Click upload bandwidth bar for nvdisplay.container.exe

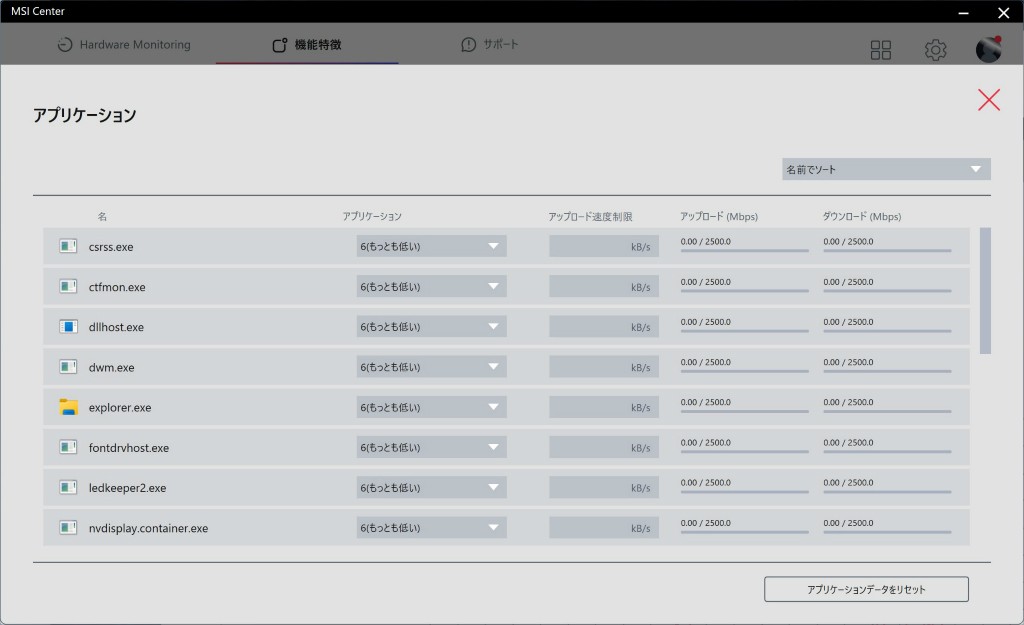(744, 532)
